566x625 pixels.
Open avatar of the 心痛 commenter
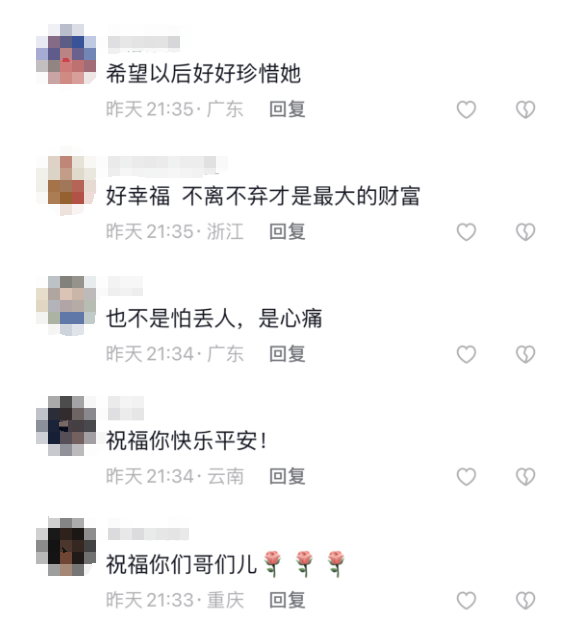coord(66,306)
